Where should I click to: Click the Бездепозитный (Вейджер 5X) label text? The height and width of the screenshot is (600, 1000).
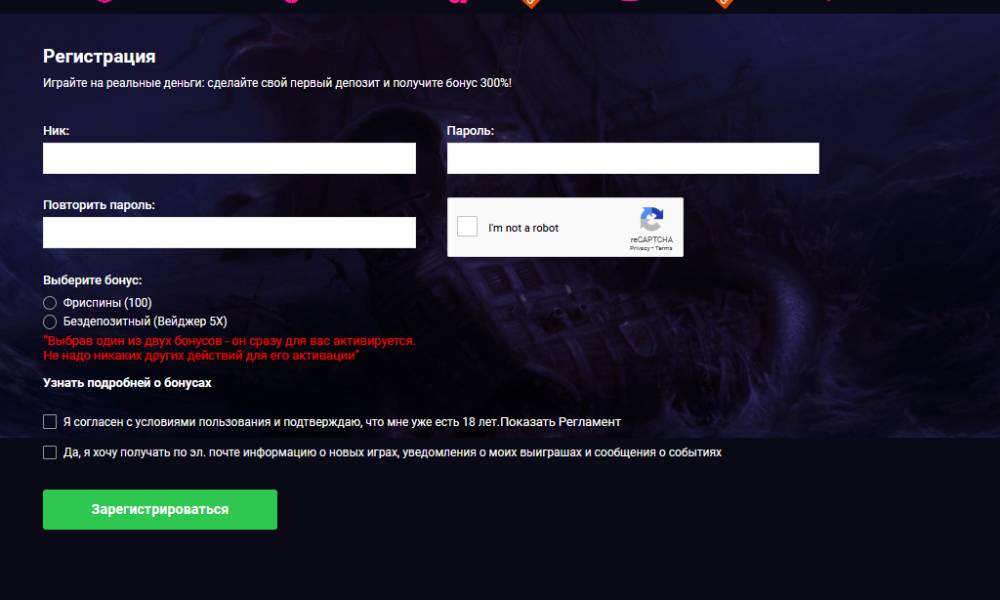[145, 321]
